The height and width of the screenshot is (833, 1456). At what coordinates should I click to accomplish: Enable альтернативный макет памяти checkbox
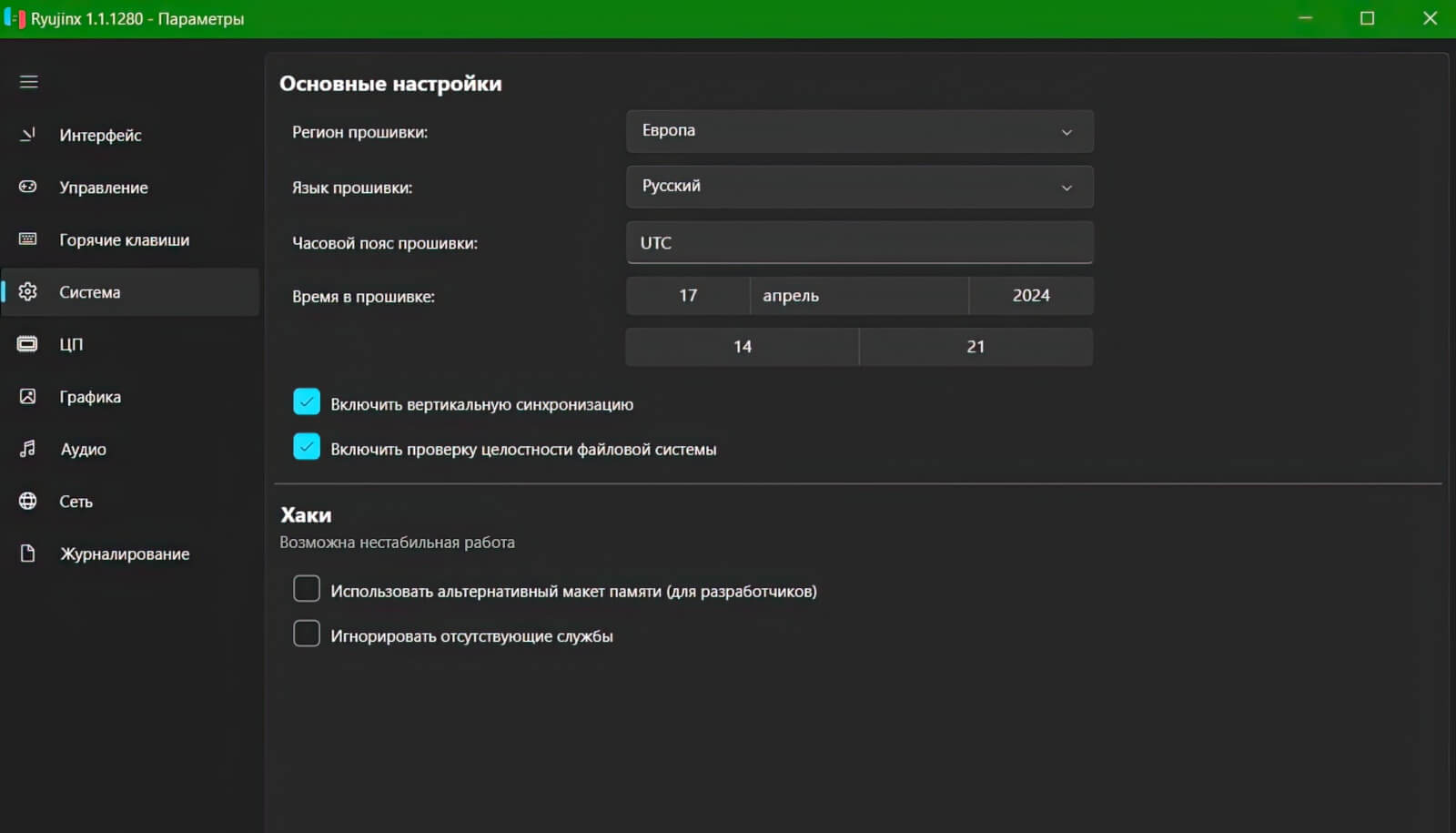pyautogui.click(x=307, y=589)
